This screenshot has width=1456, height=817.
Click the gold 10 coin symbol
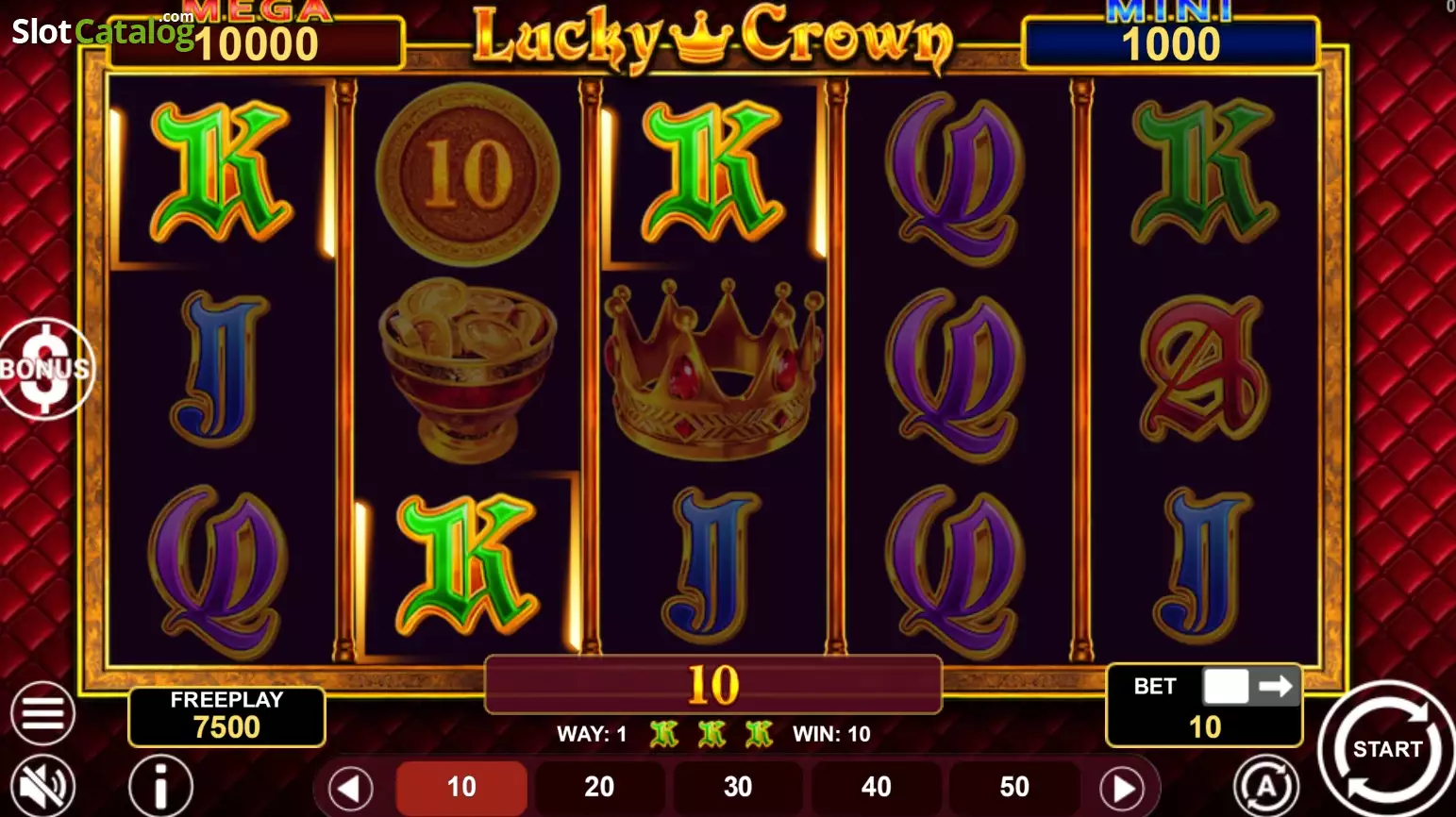click(468, 174)
